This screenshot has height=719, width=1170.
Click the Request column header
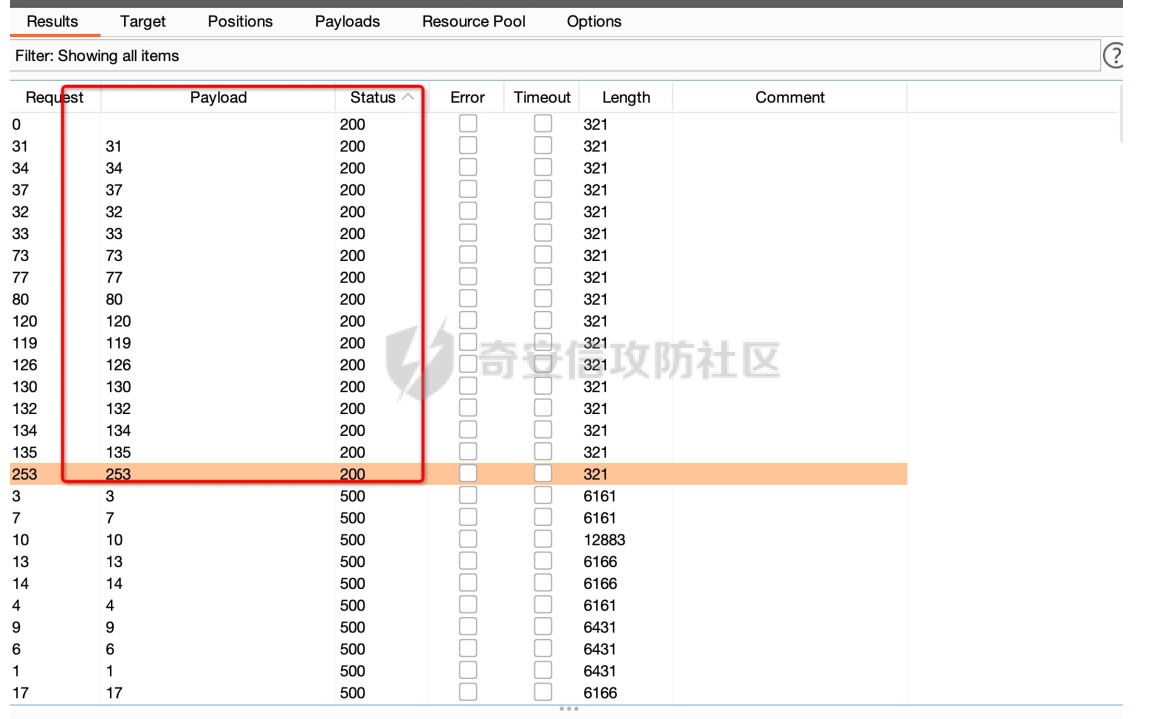[x=54, y=97]
